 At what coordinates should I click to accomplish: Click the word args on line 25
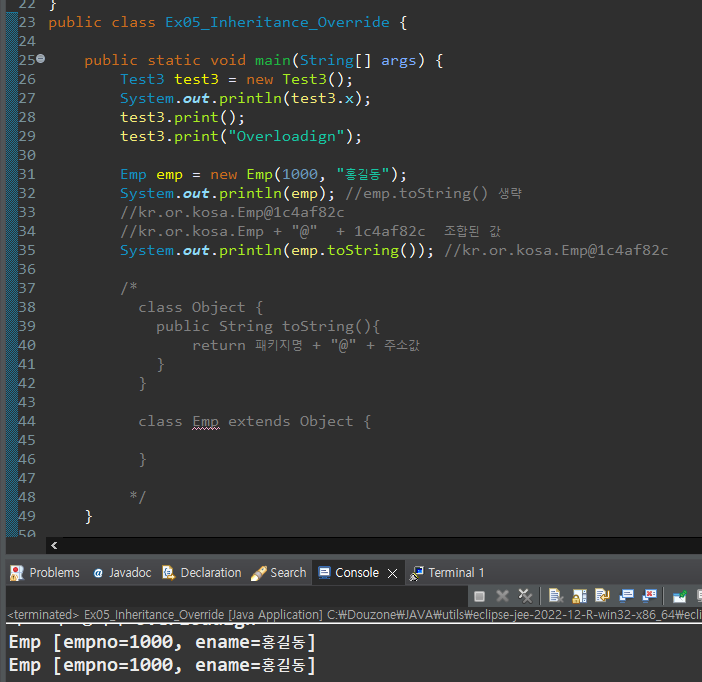pos(398,60)
